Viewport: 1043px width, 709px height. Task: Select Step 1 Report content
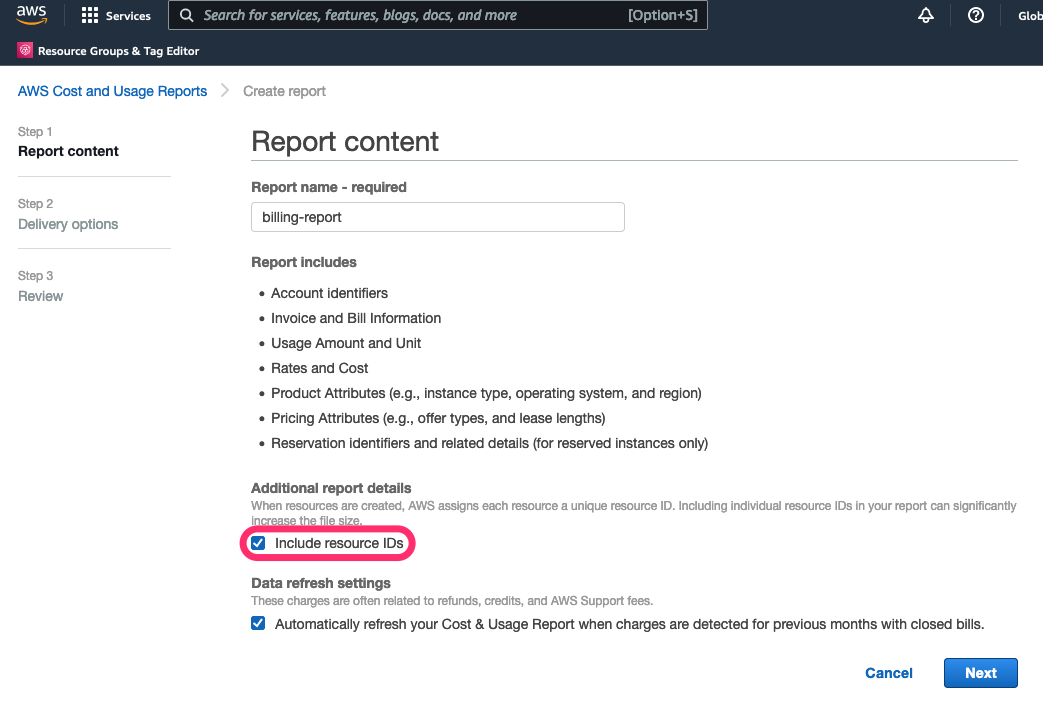68,150
